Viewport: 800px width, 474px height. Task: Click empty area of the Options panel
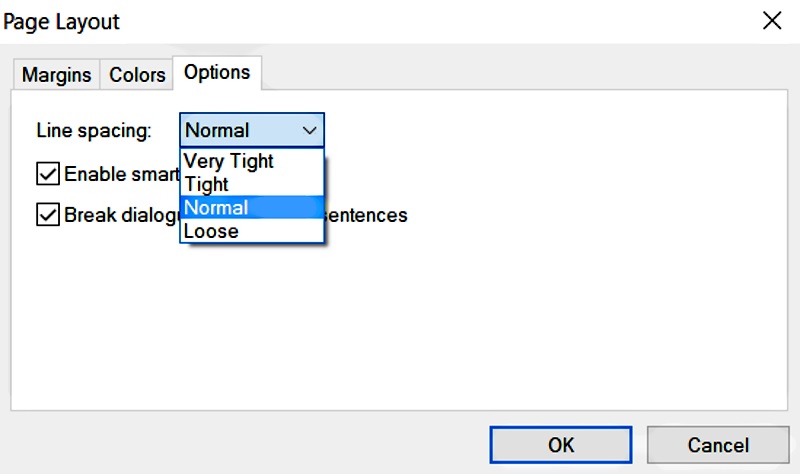tap(500, 320)
